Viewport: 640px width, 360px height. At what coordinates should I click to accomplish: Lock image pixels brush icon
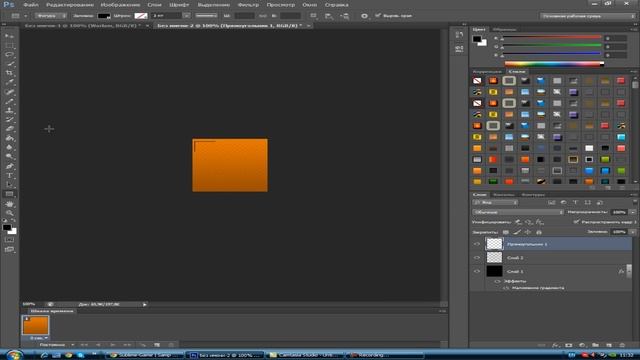(x=517, y=232)
